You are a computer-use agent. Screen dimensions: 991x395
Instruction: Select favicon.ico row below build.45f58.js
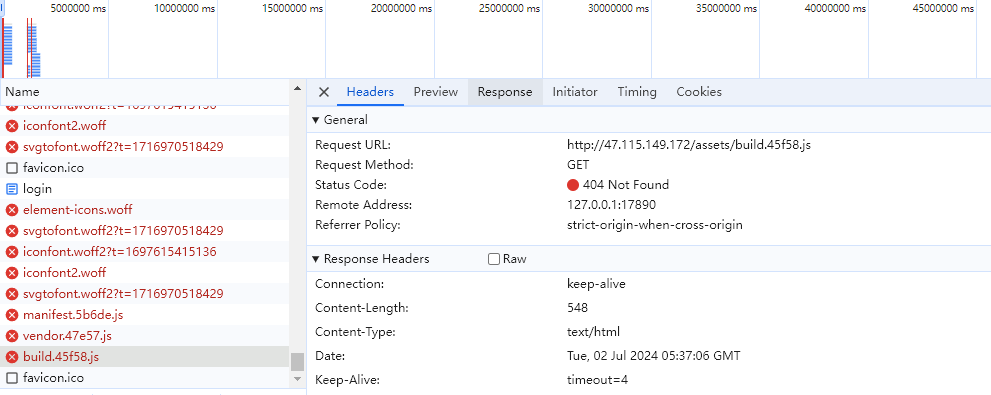[x=145, y=378]
